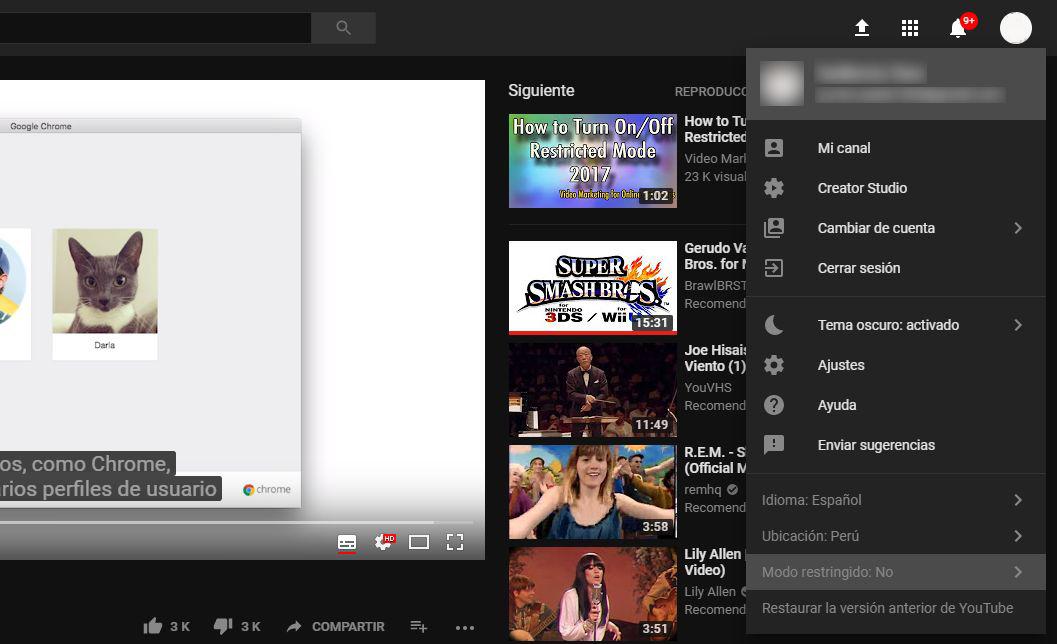Viewport: 1057px width, 644px height.
Task: Click the add to playlist icon
Action: click(x=418, y=626)
